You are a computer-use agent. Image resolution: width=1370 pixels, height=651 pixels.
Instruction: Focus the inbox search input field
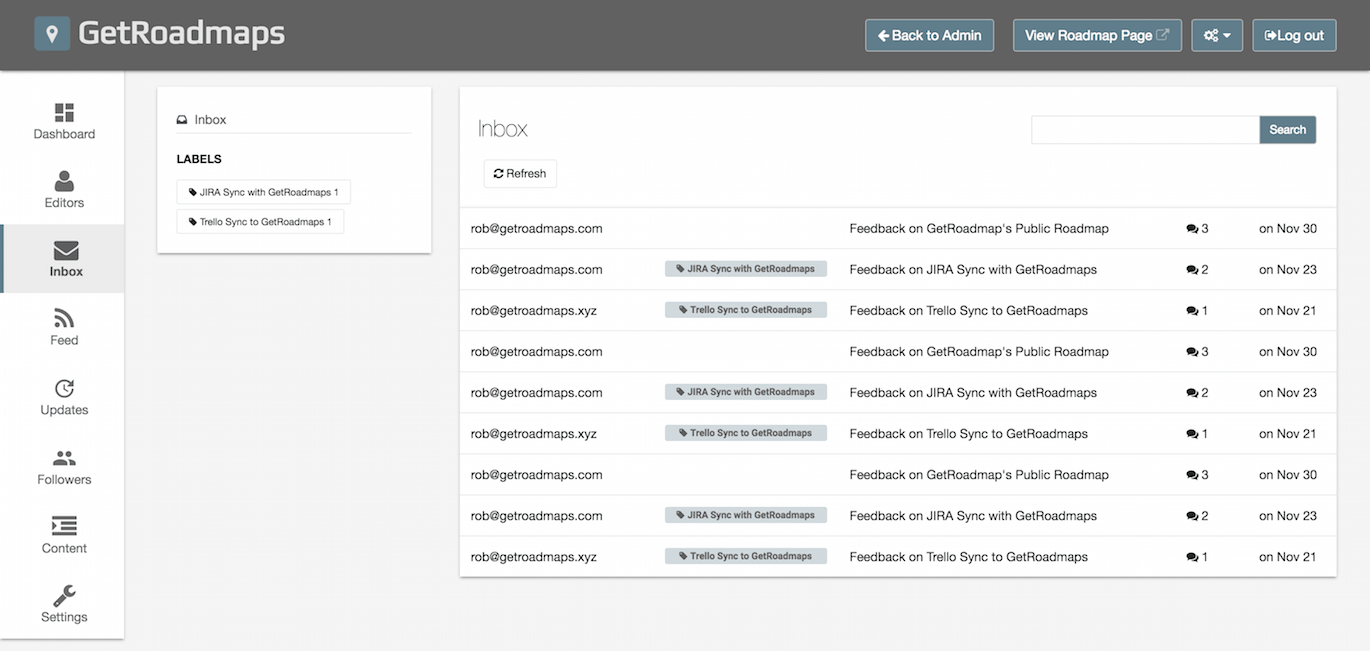point(1145,130)
